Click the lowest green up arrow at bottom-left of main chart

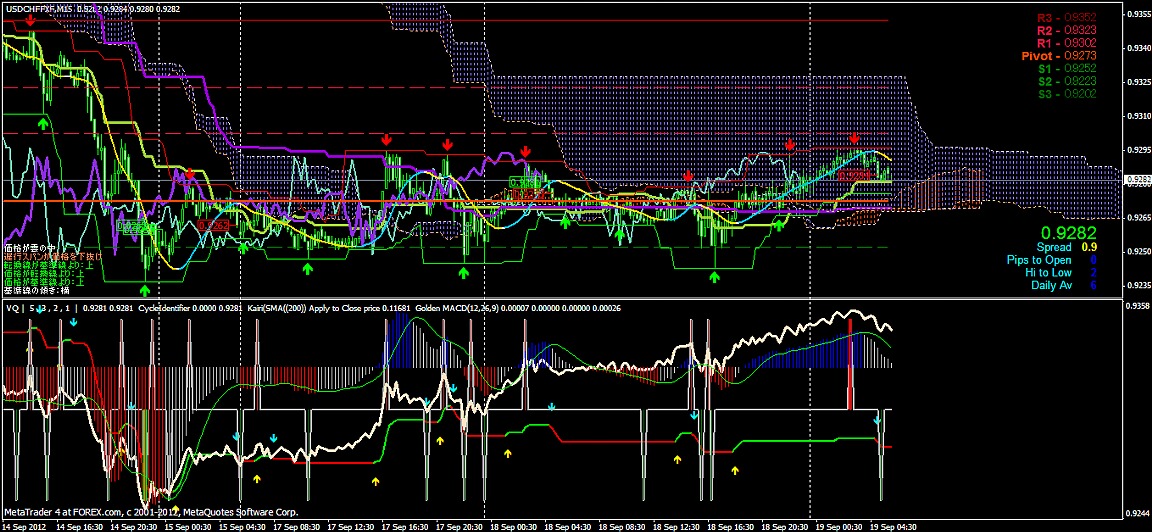[x=145, y=289]
